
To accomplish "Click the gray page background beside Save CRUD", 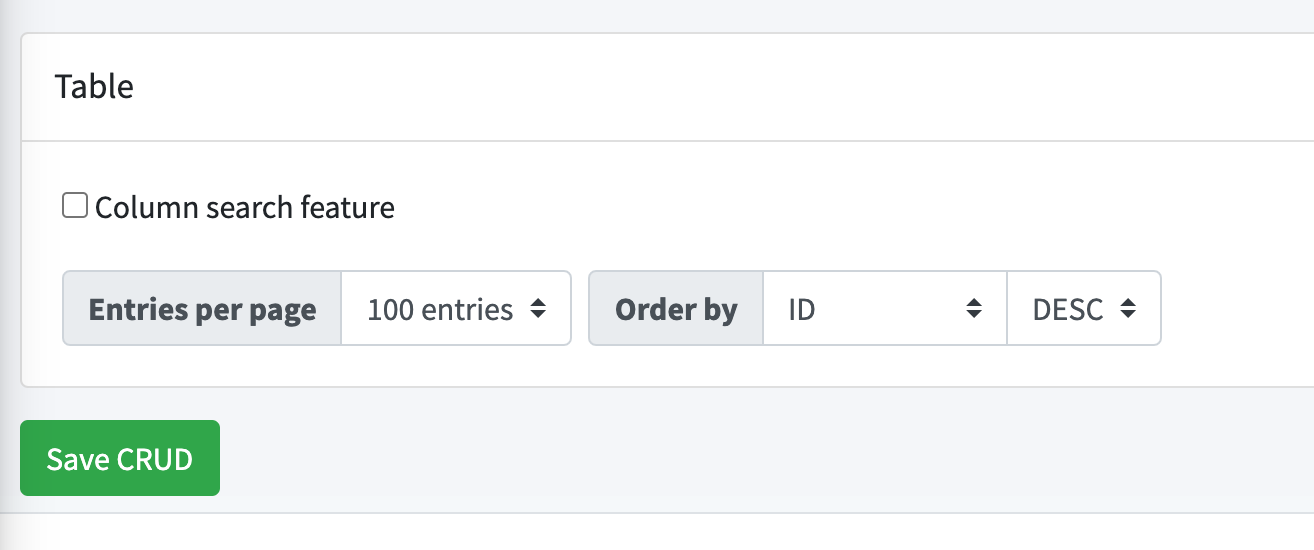I will tap(700, 458).
